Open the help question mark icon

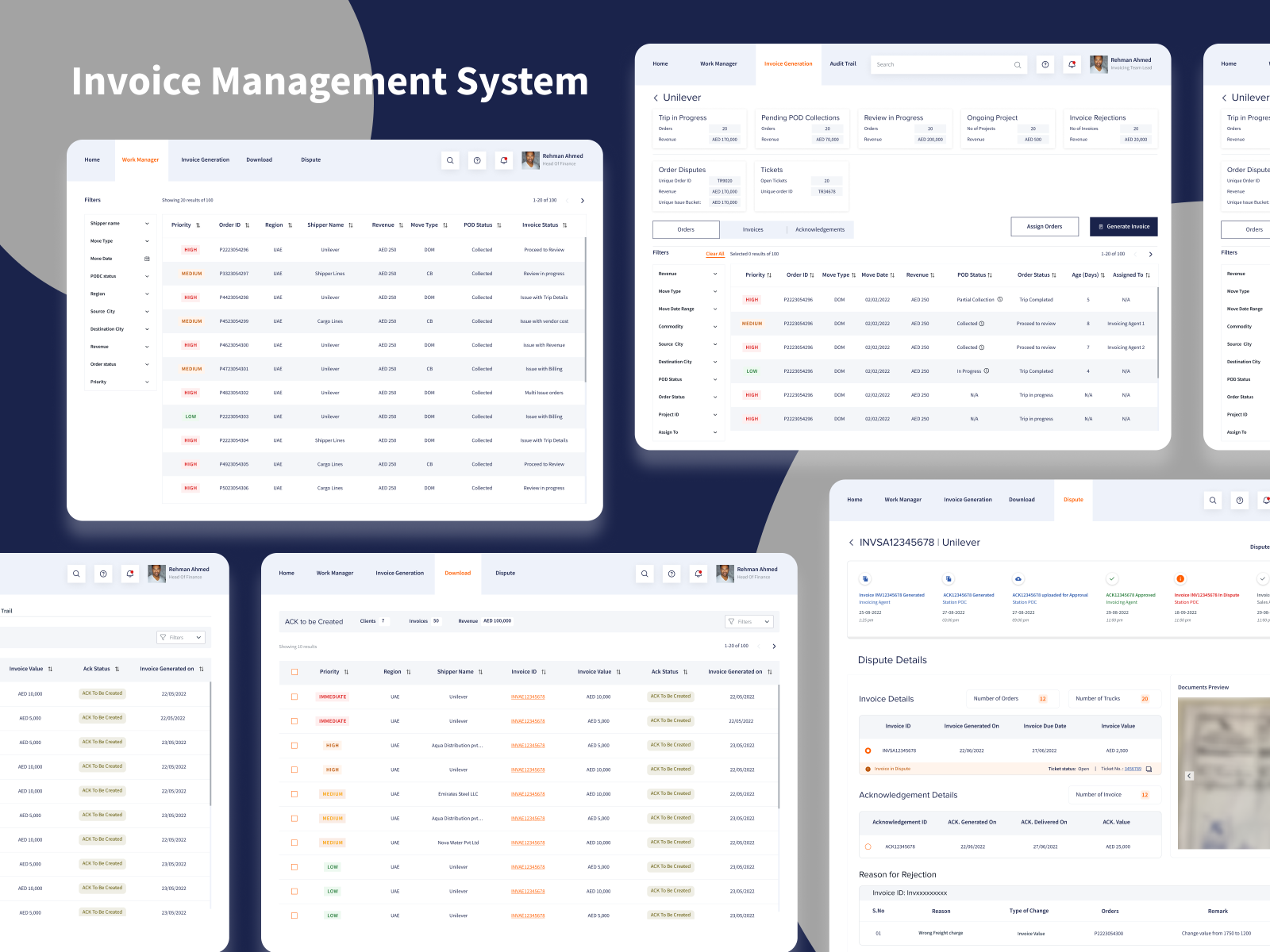477,160
